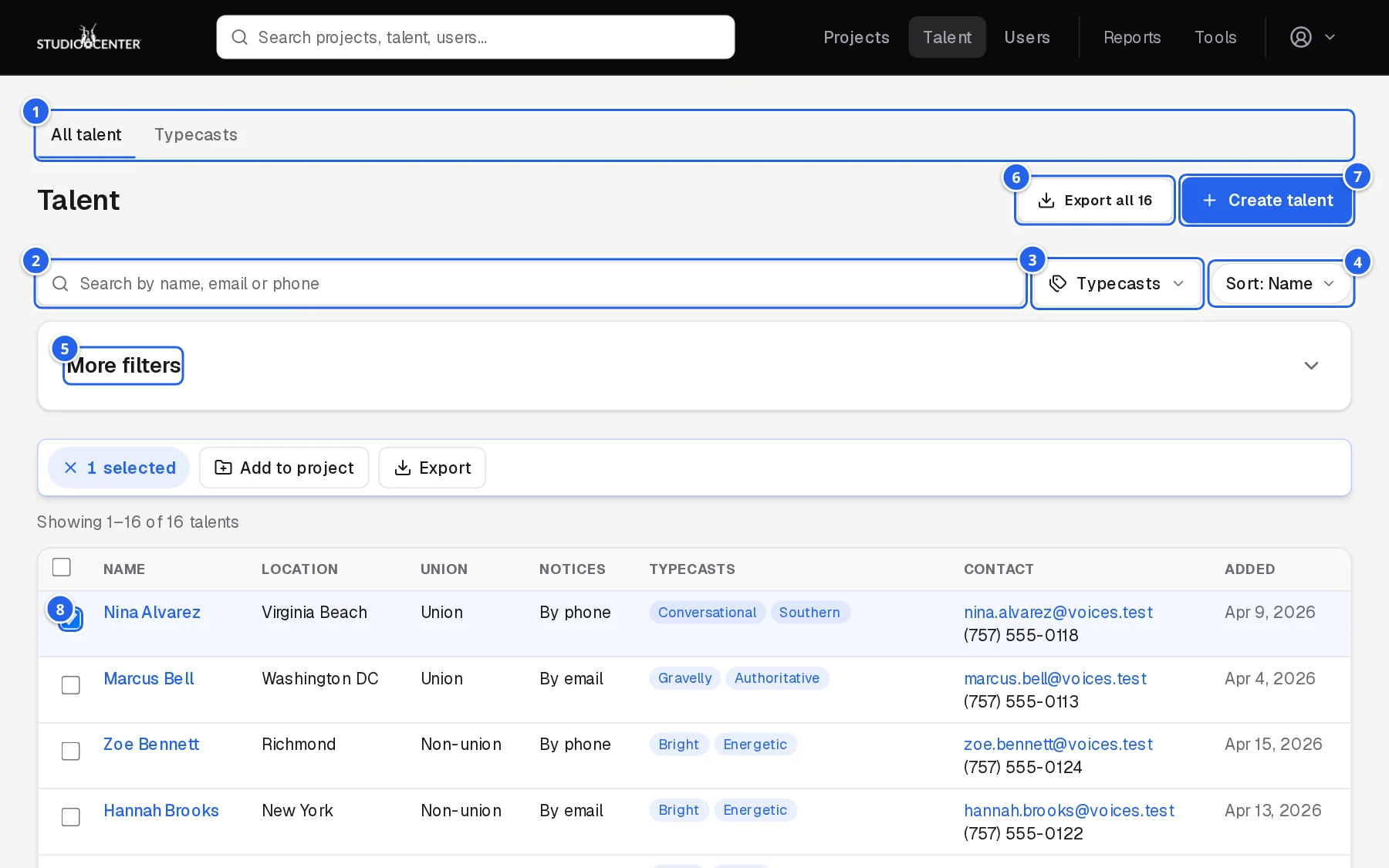Focus the search by name, email or phone field

[x=531, y=283]
